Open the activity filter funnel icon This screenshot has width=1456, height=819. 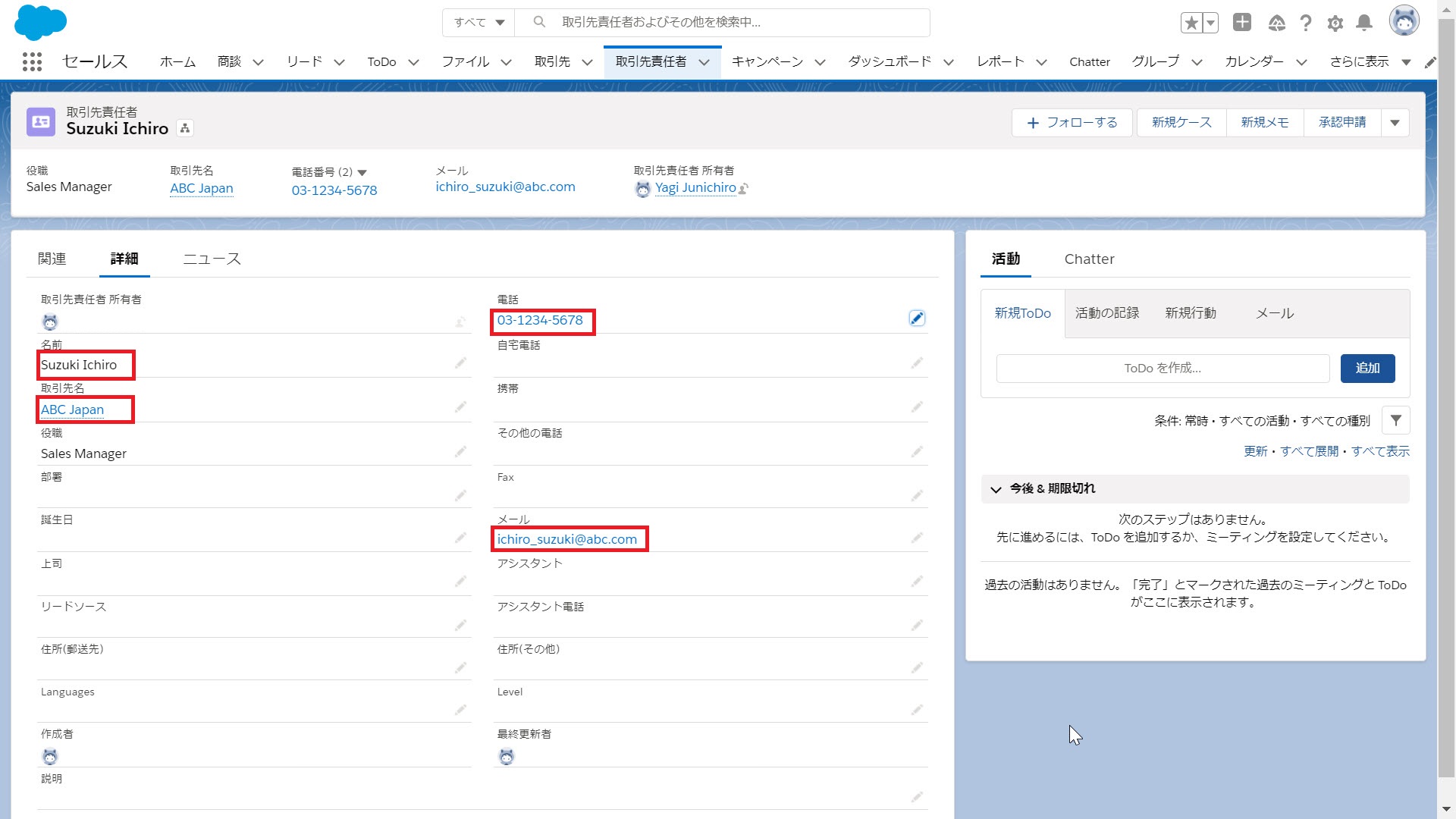1395,420
